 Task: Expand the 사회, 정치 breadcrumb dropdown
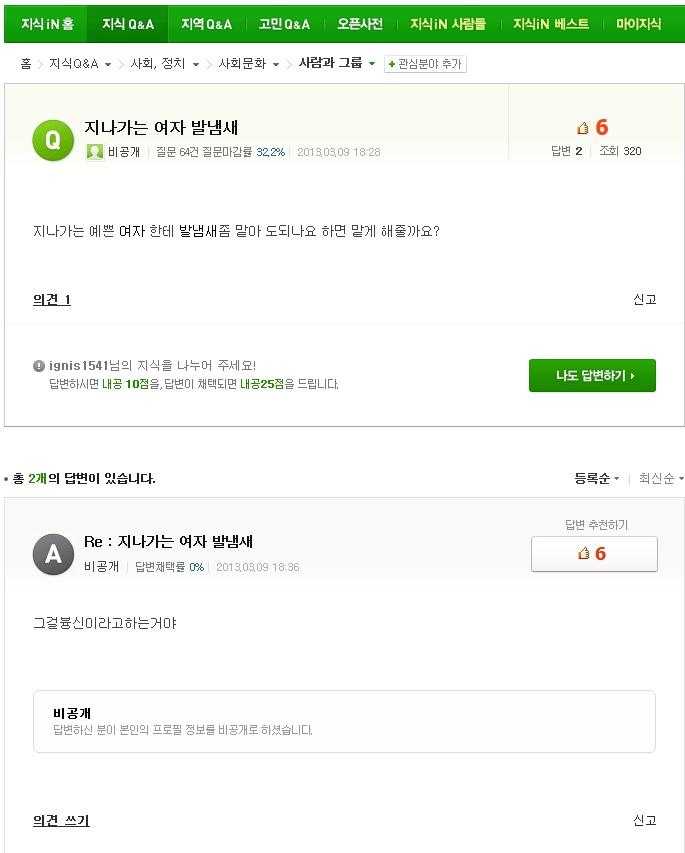(196, 64)
